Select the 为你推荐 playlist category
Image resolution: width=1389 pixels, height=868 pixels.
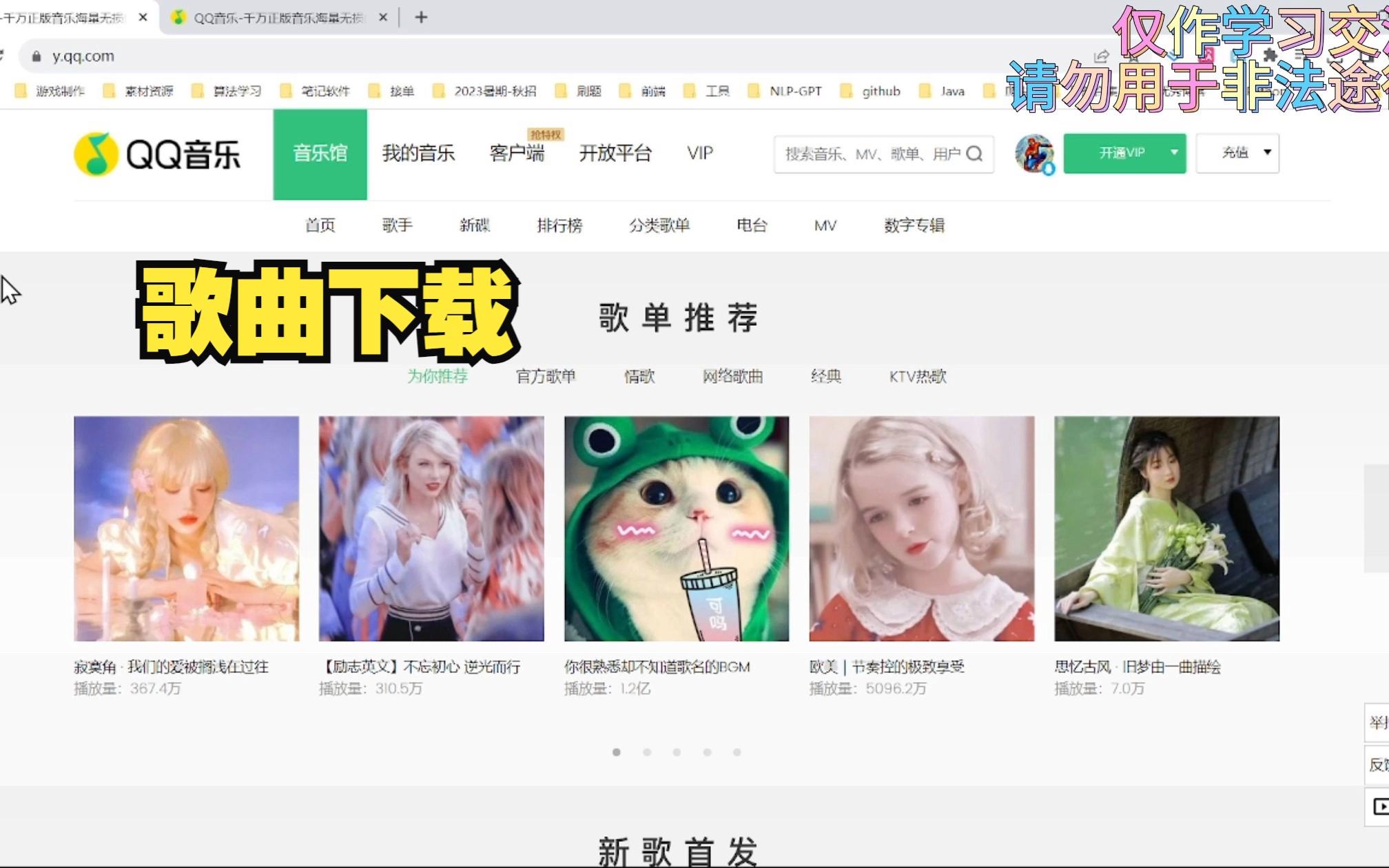tap(438, 376)
